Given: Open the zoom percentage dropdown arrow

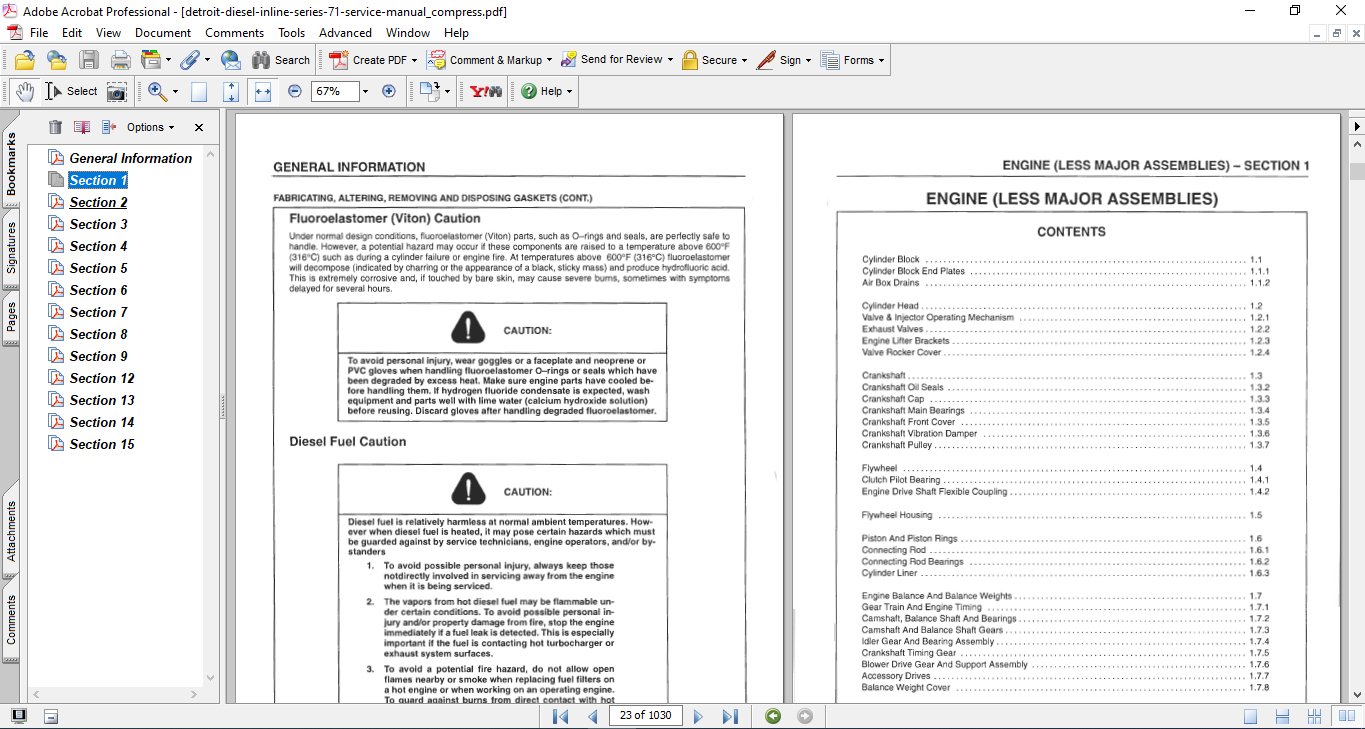Looking at the screenshot, I should [x=365, y=91].
